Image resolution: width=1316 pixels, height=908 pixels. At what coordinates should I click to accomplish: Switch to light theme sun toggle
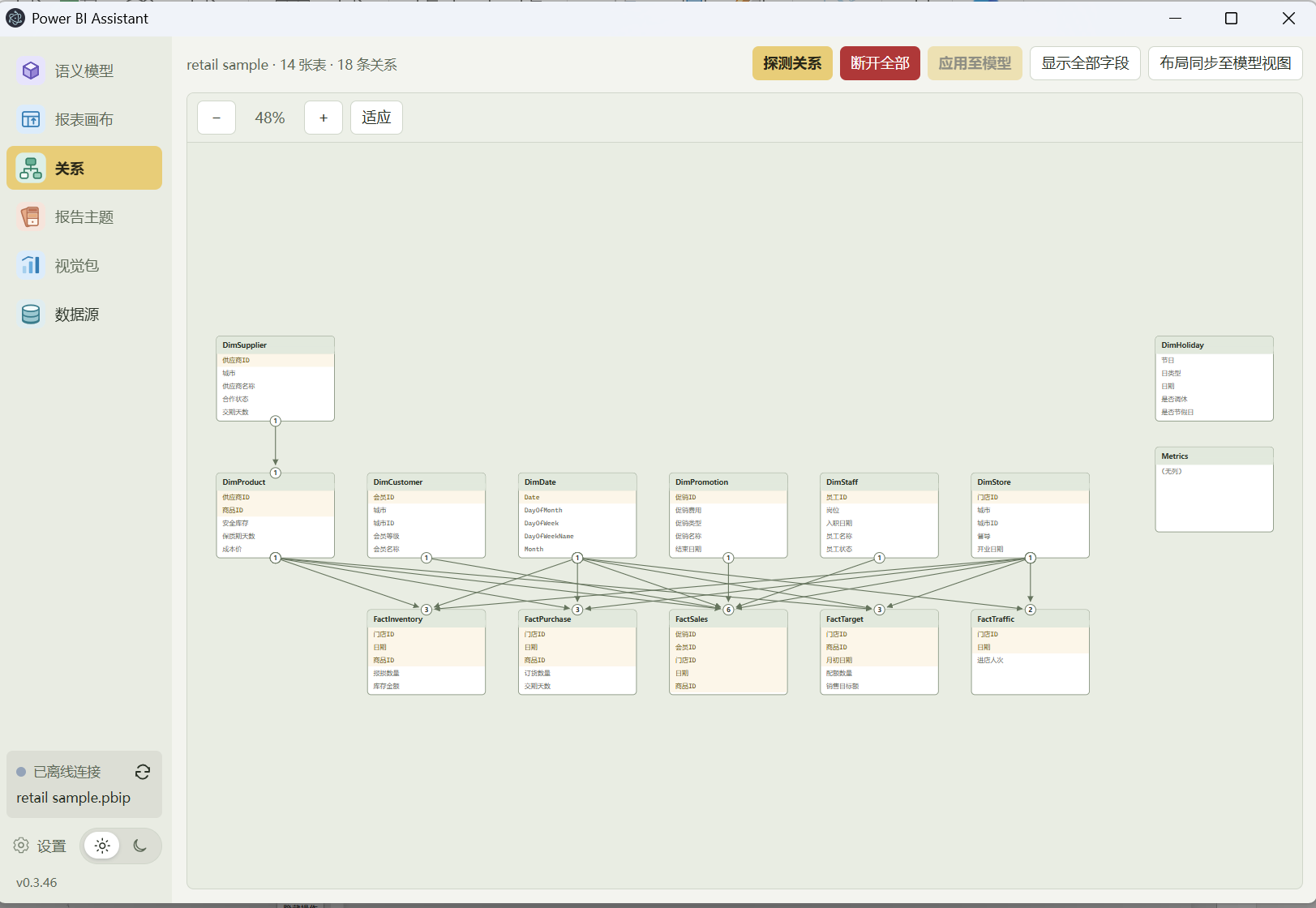[x=102, y=846]
